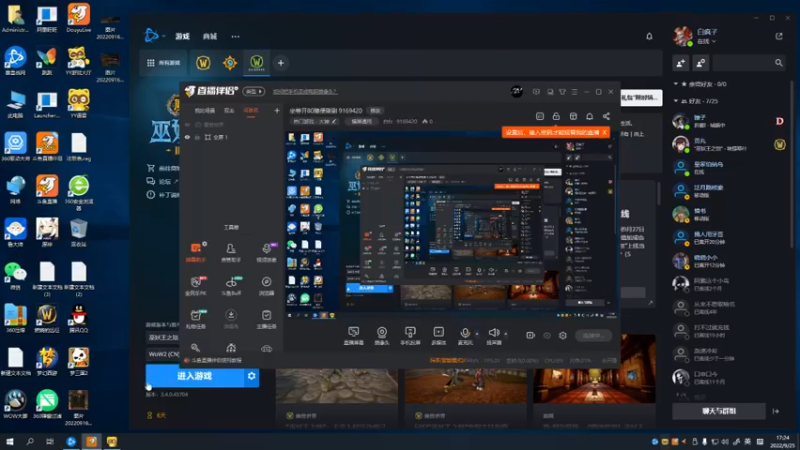Open the layout icon in Douyu room bar

573,116
